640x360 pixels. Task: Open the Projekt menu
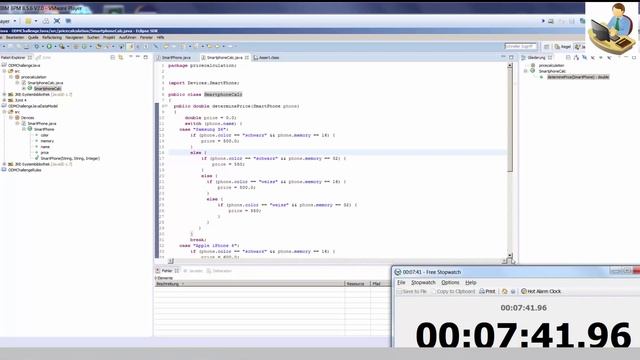pyautogui.click(x=109, y=37)
